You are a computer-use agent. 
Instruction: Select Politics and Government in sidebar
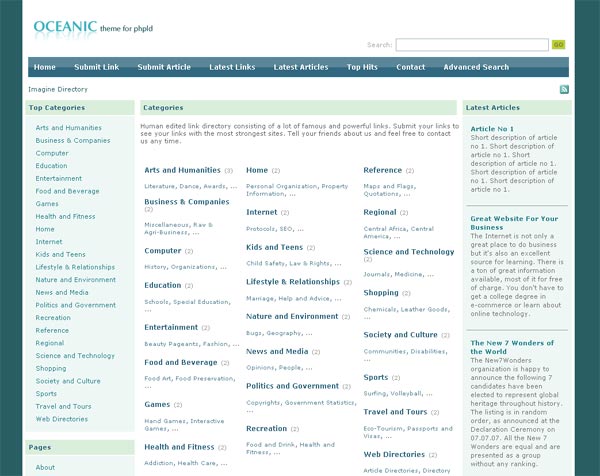[75, 305]
